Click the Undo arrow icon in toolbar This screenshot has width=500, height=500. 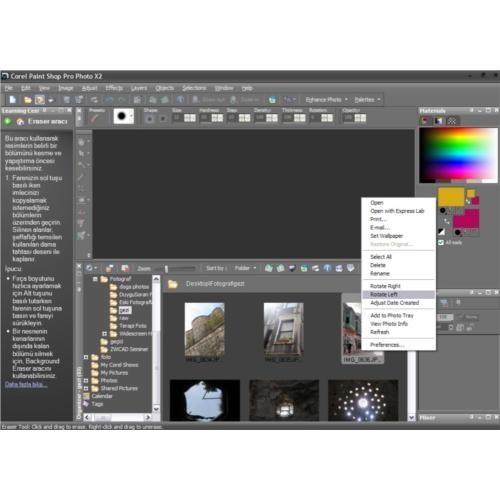click(109, 100)
